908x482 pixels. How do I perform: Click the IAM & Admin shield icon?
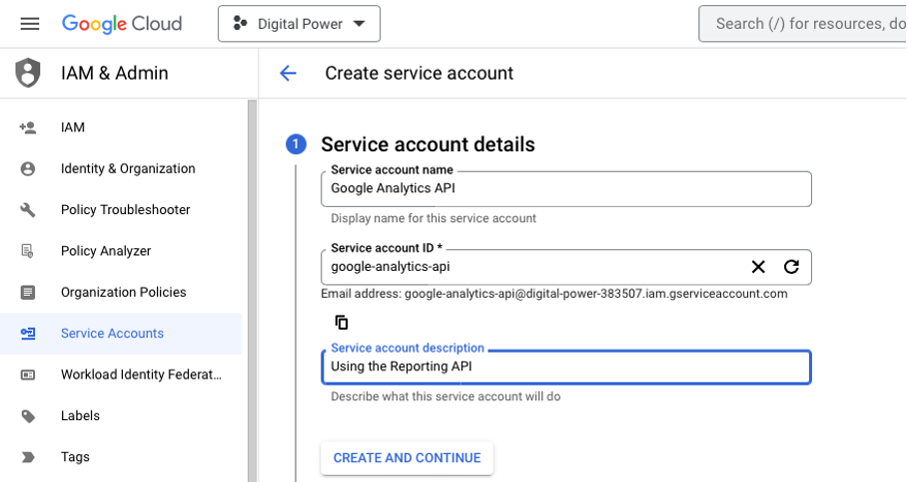(x=28, y=73)
